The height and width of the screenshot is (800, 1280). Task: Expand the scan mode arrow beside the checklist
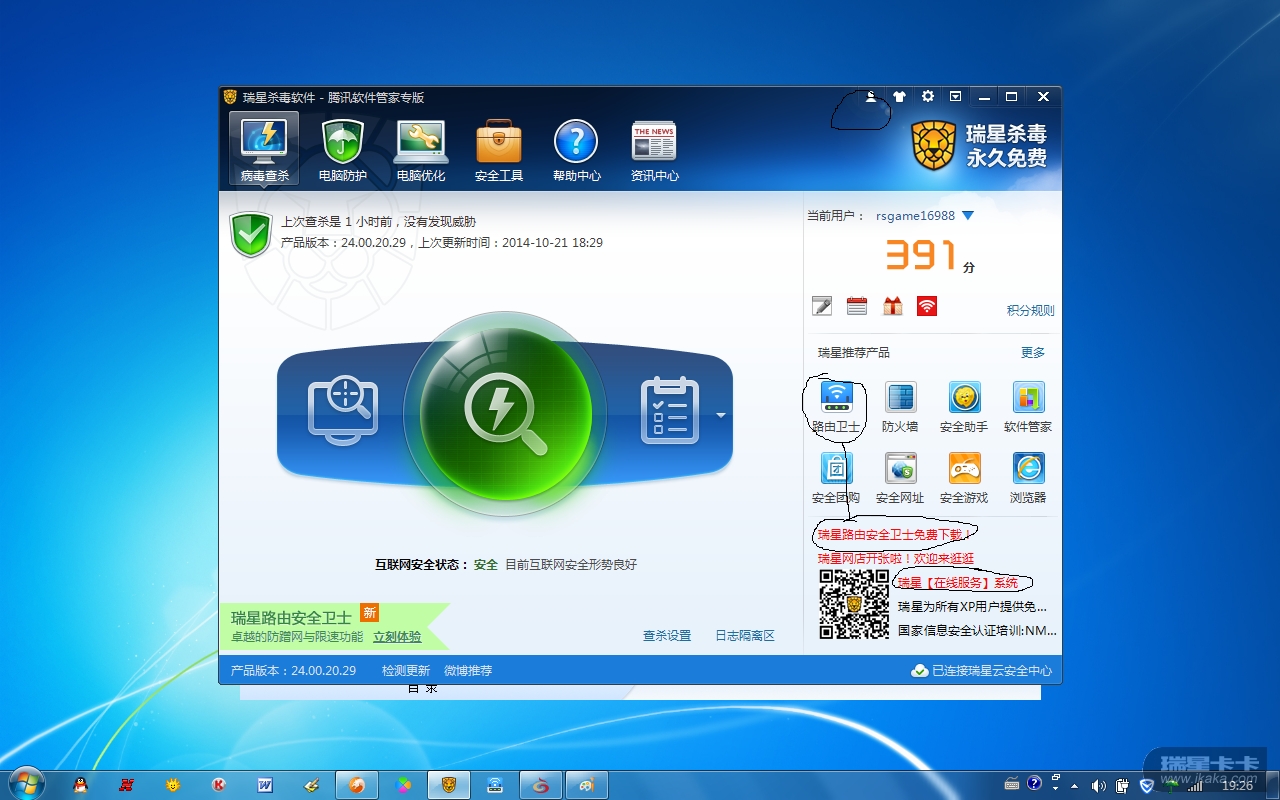click(x=721, y=414)
